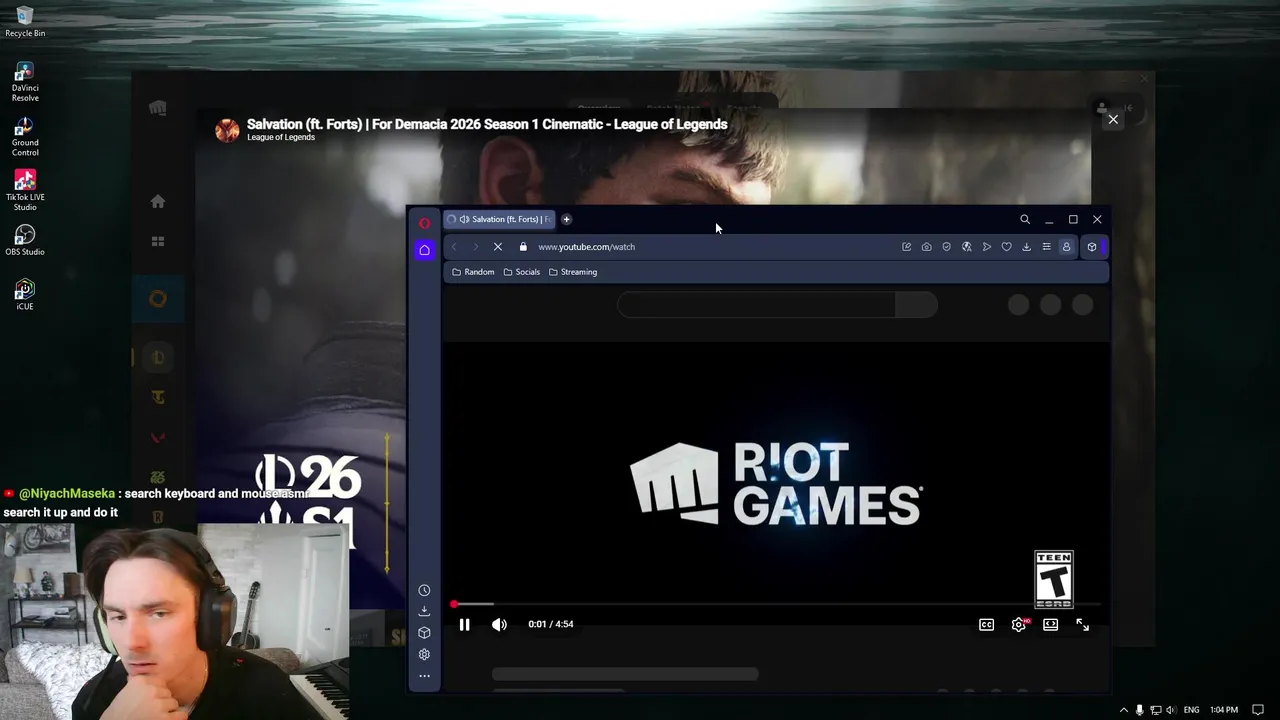Mute the YouTube video volume
This screenshot has height=720, width=1280.
[499, 624]
